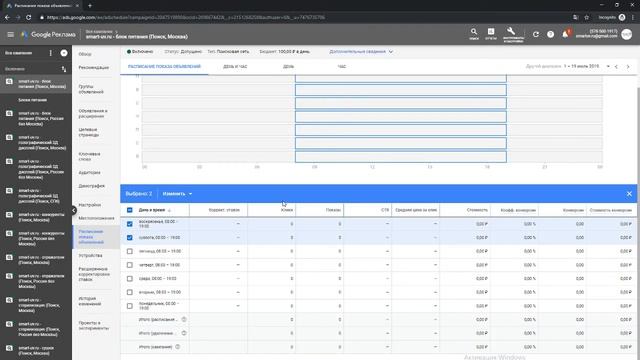The width and height of the screenshot is (640, 360).
Task: Click the sort icon in campaigns list
Action: [64, 69]
